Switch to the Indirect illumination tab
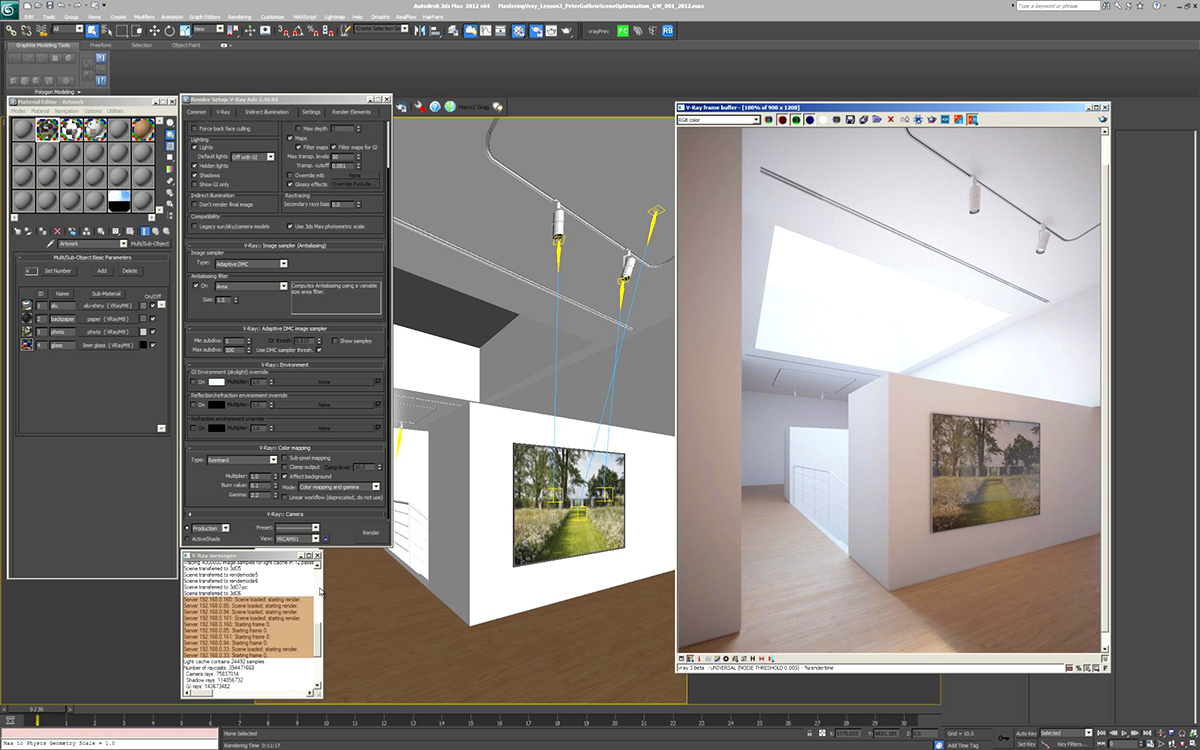 [x=267, y=112]
